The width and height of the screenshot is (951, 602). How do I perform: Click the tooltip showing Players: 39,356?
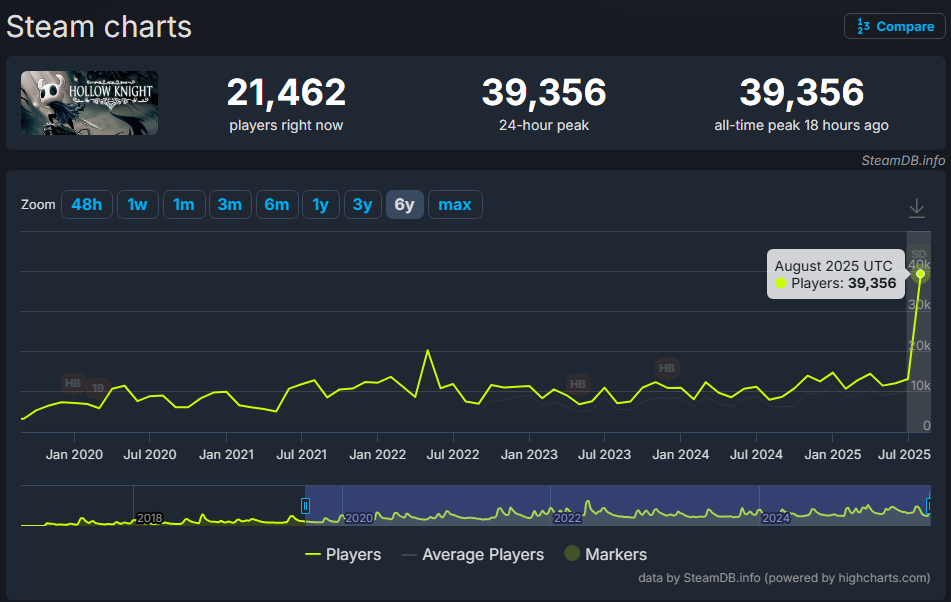click(x=836, y=274)
